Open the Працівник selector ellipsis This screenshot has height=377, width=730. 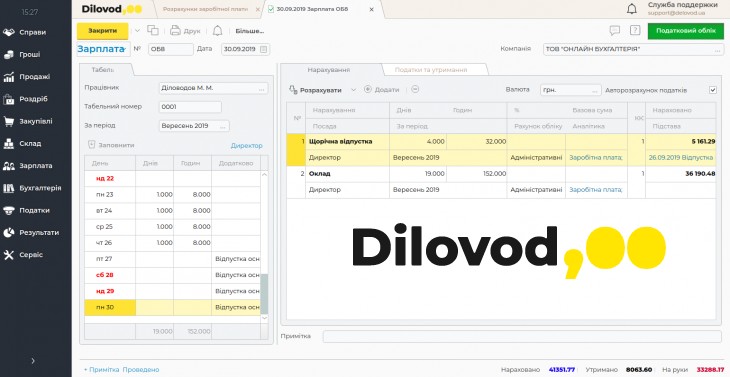(263, 88)
